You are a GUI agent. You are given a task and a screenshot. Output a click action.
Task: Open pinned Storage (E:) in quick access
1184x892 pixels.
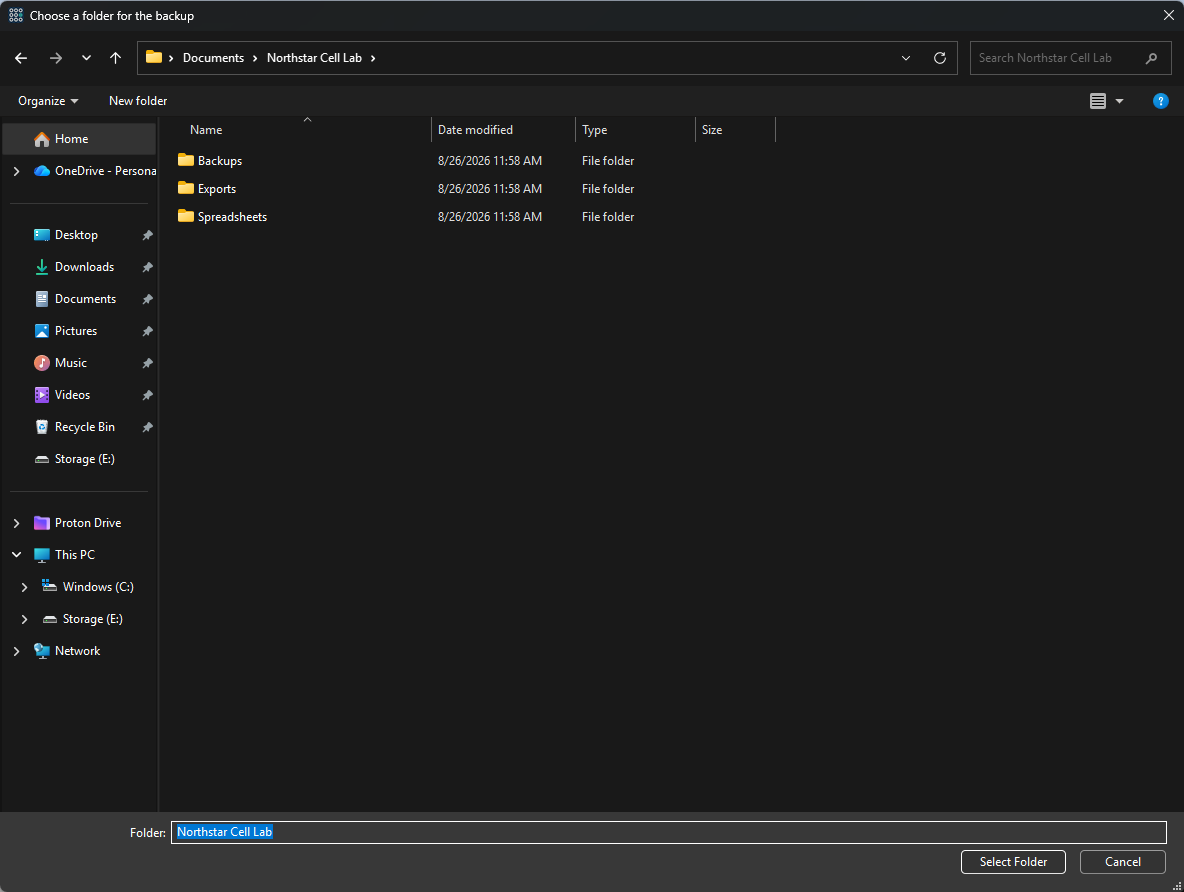[x=76, y=459]
